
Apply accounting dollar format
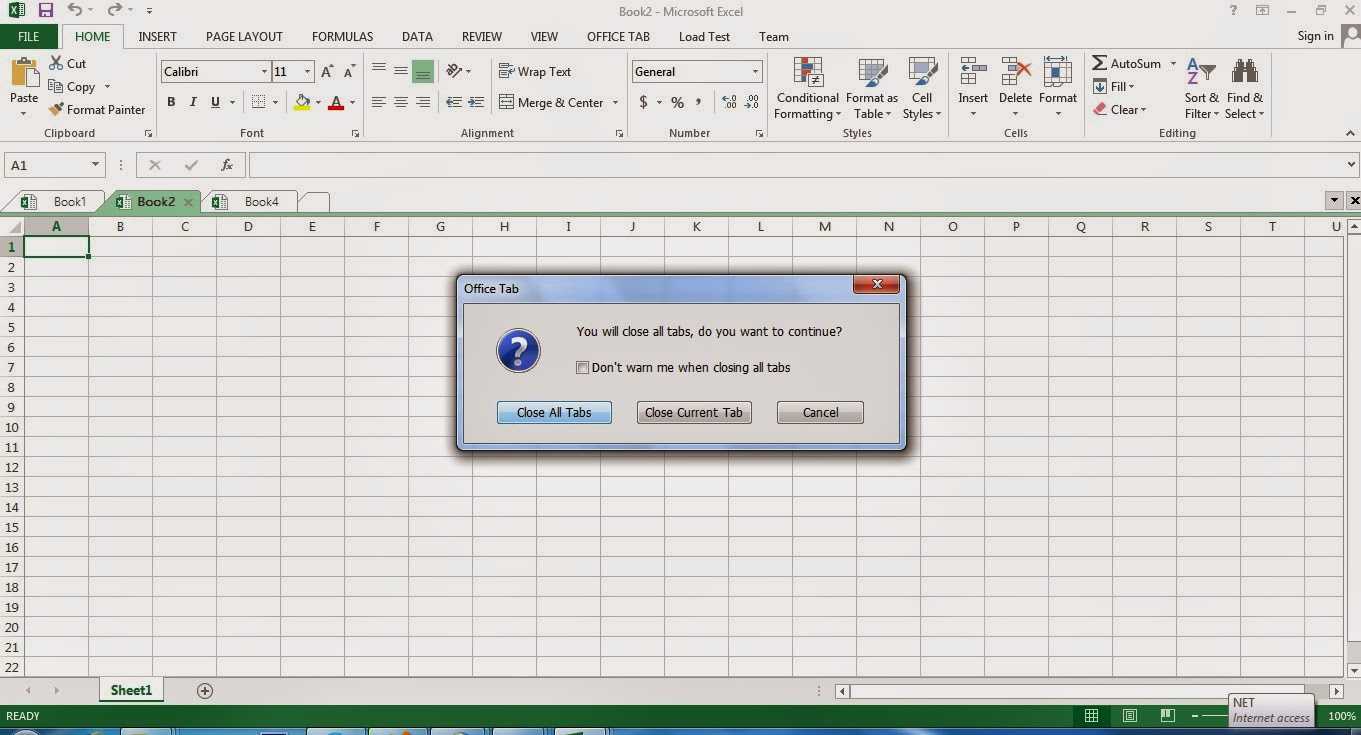coord(643,102)
